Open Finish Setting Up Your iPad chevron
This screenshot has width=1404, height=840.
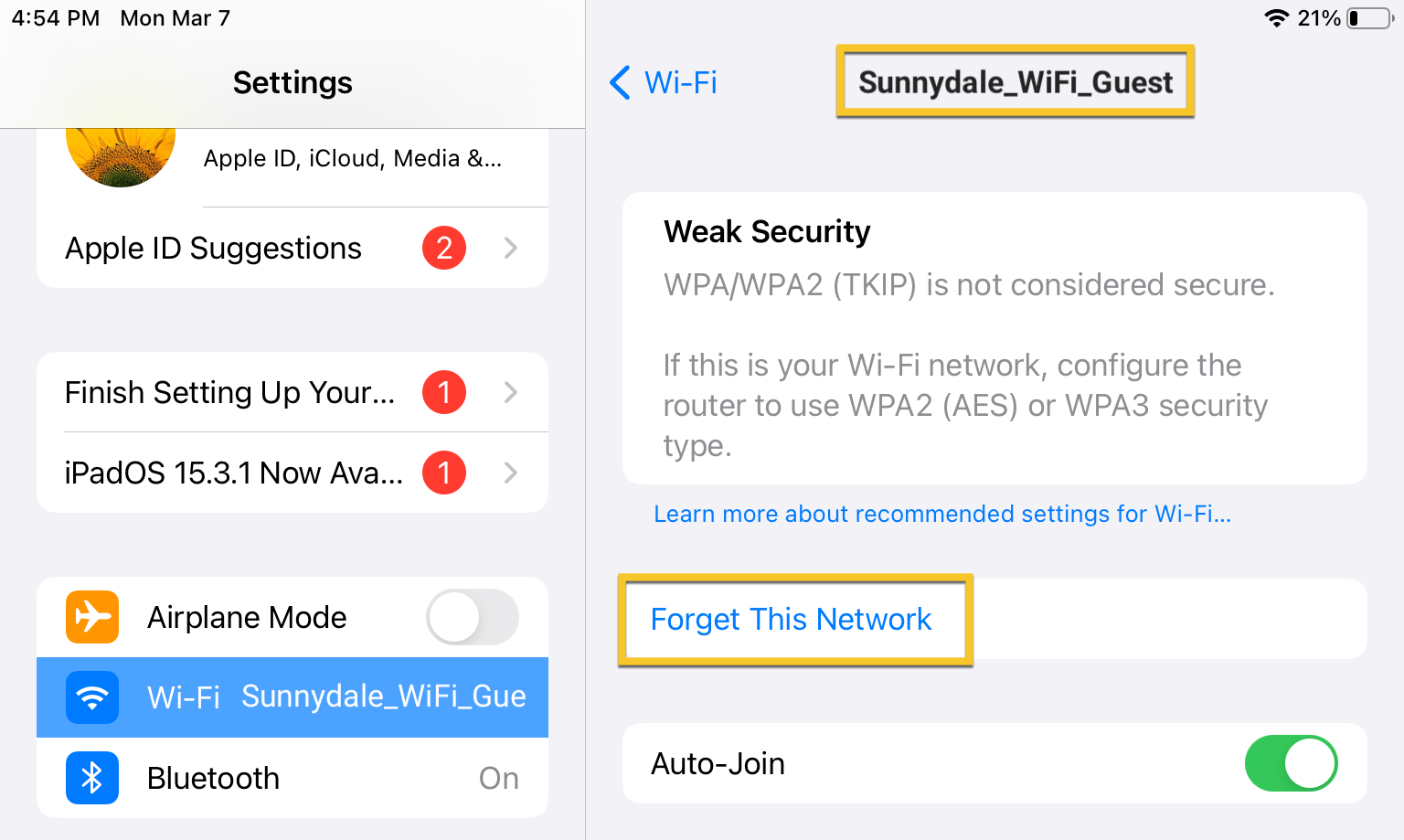coord(511,392)
